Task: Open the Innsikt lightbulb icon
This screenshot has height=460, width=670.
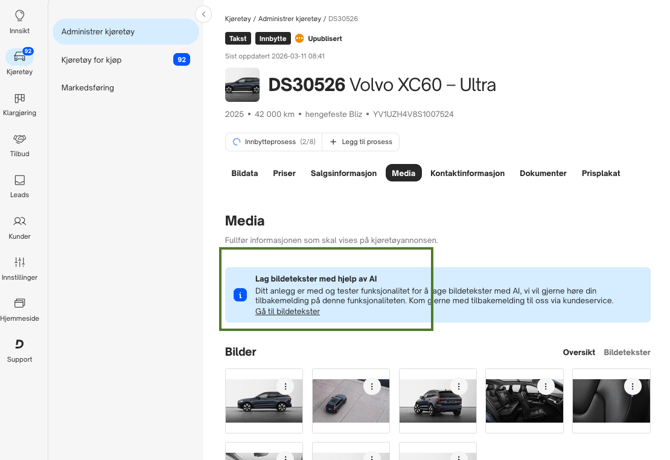Action: pyautogui.click(x=20, y=16)
